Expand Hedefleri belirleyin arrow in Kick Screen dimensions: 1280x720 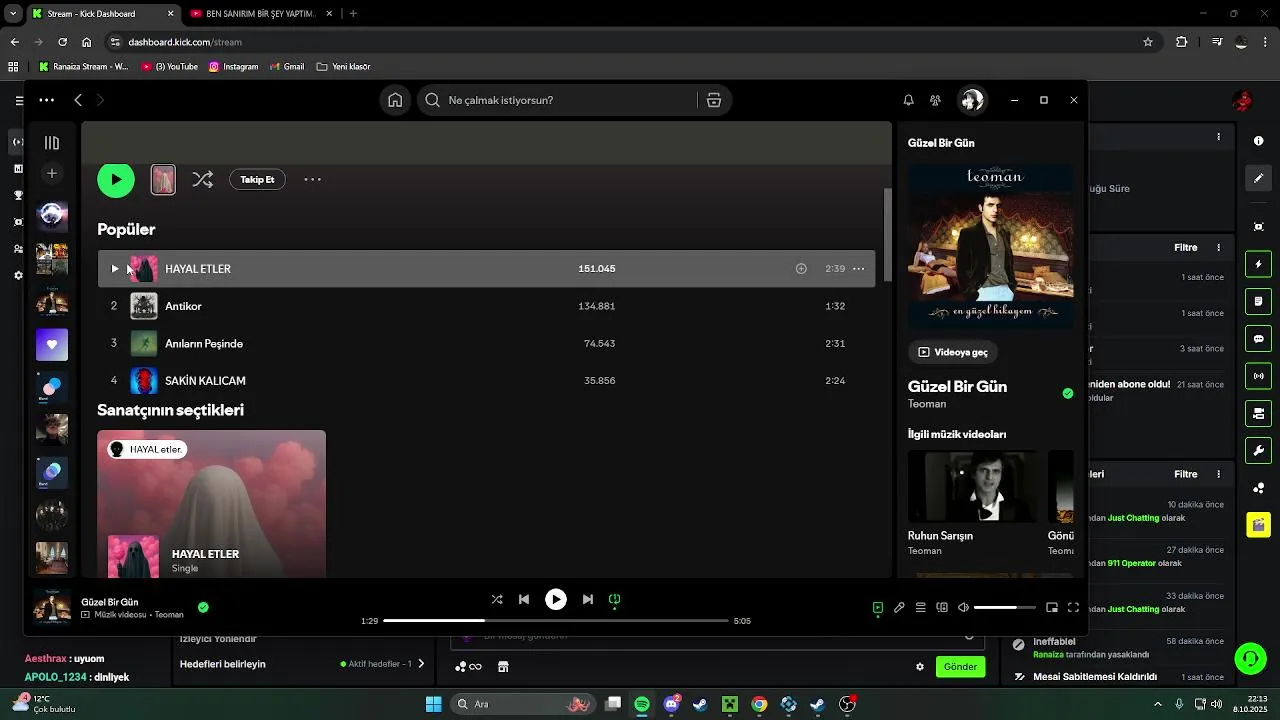click(x=421, y=664)
